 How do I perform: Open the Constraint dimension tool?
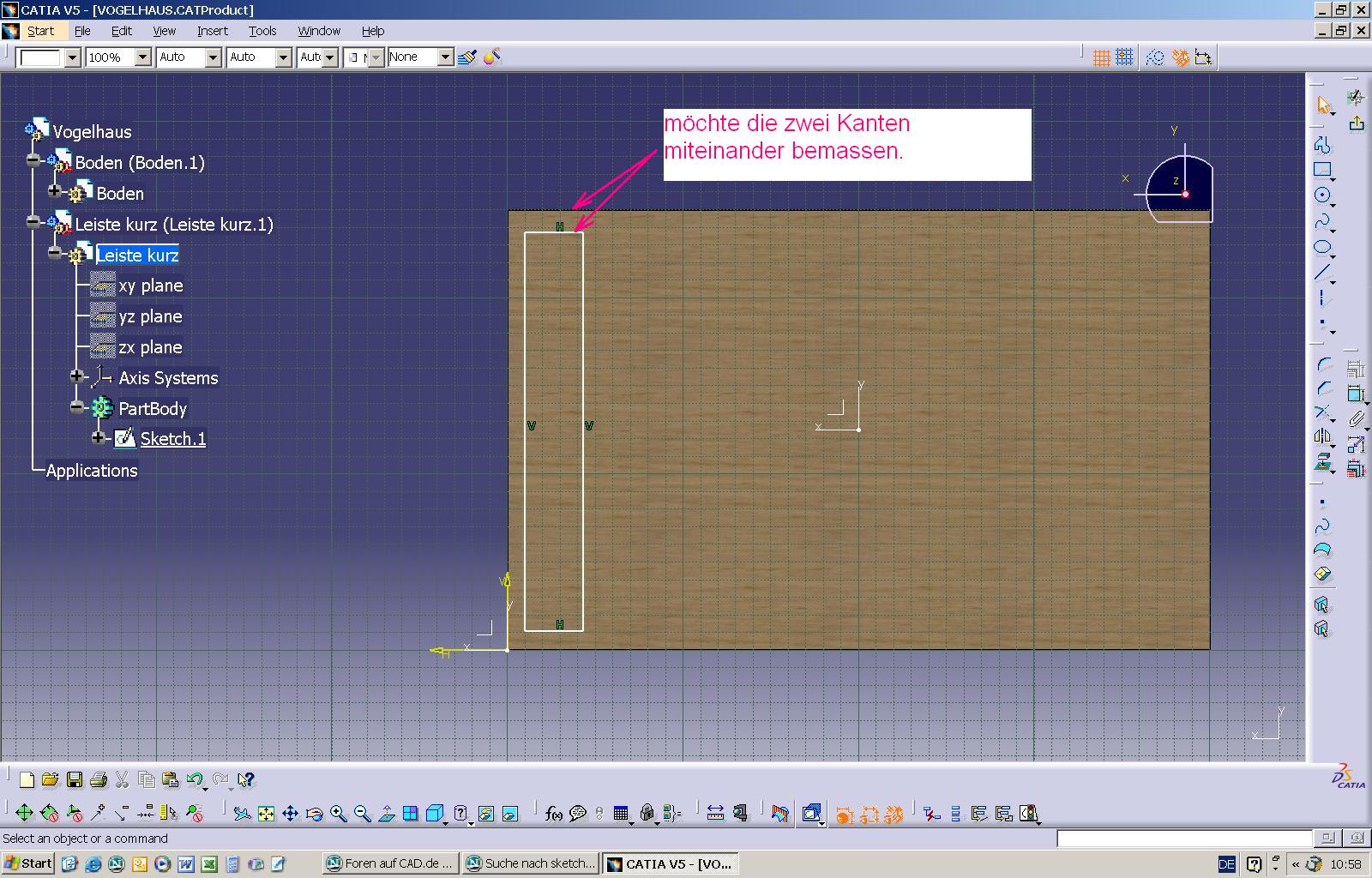click(x=1356, y=394)
